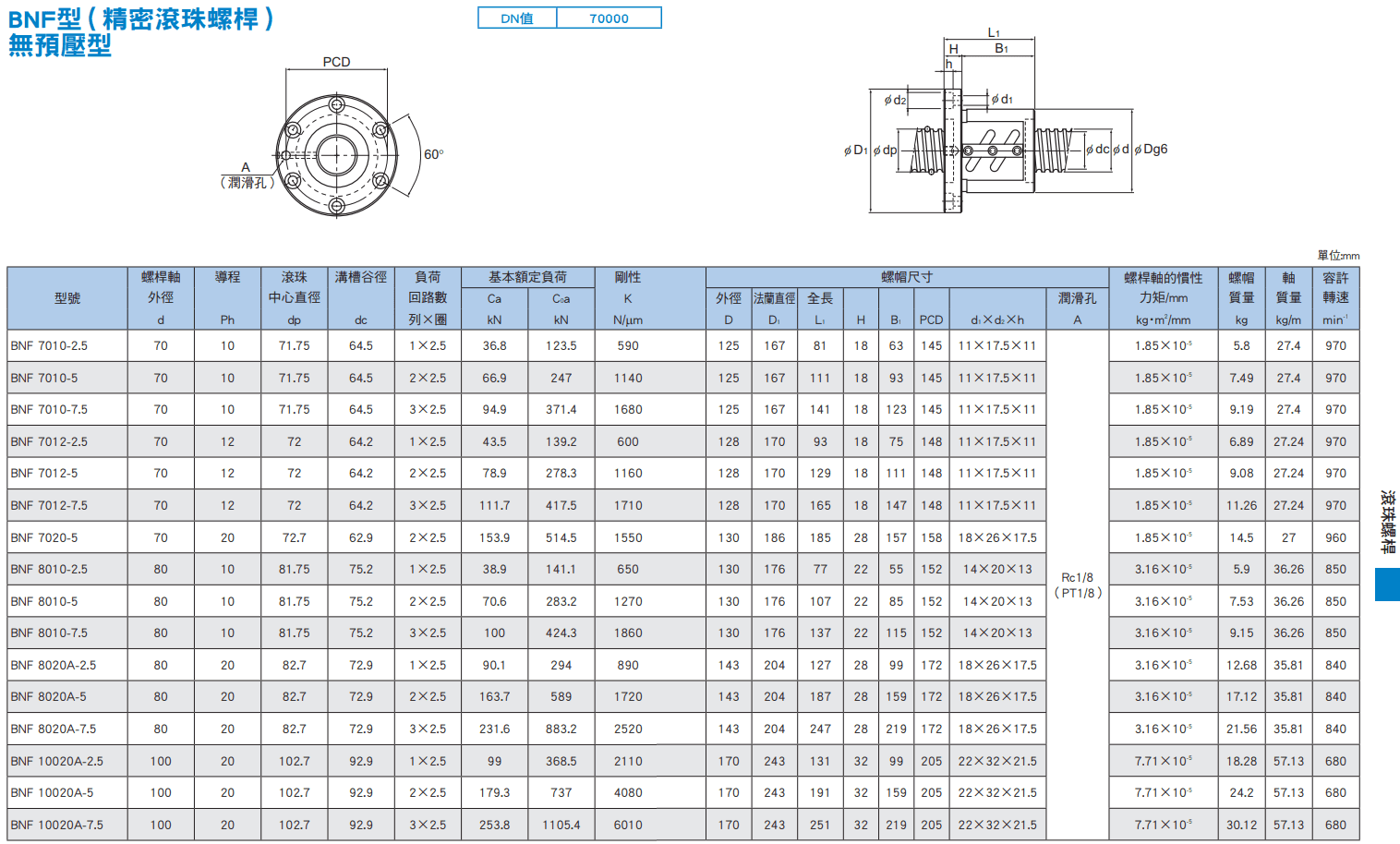Click the "容許轉速" column header
The image size is (1400, 844).
click(1335, 298)
